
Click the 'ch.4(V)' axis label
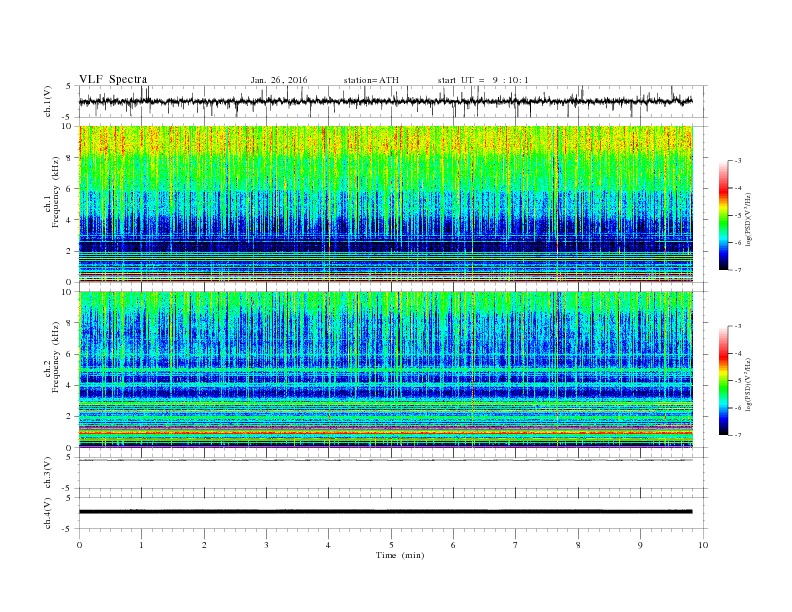click(48, 514)
